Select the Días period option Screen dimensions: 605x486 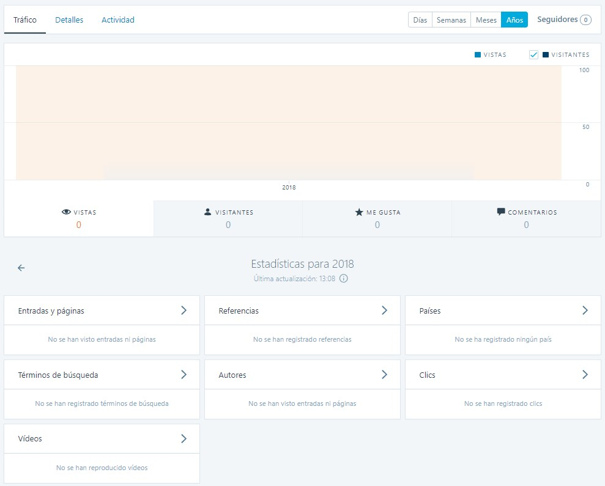click(420, 20)
